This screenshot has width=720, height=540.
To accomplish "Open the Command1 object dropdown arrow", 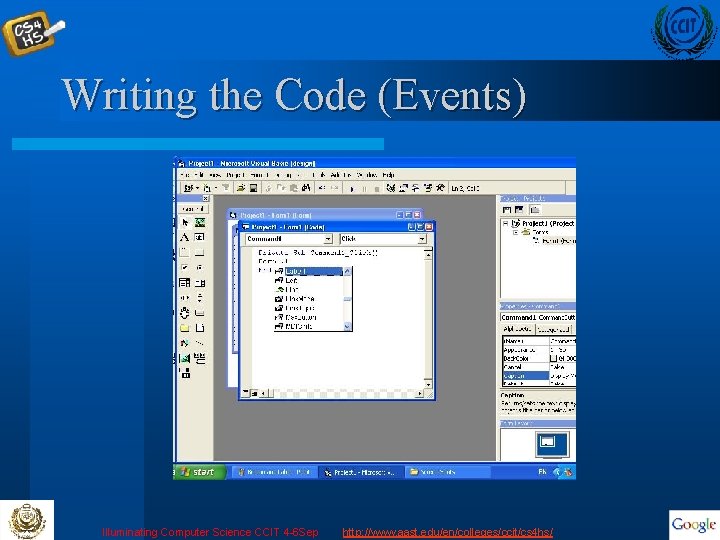I will [327, 239].
